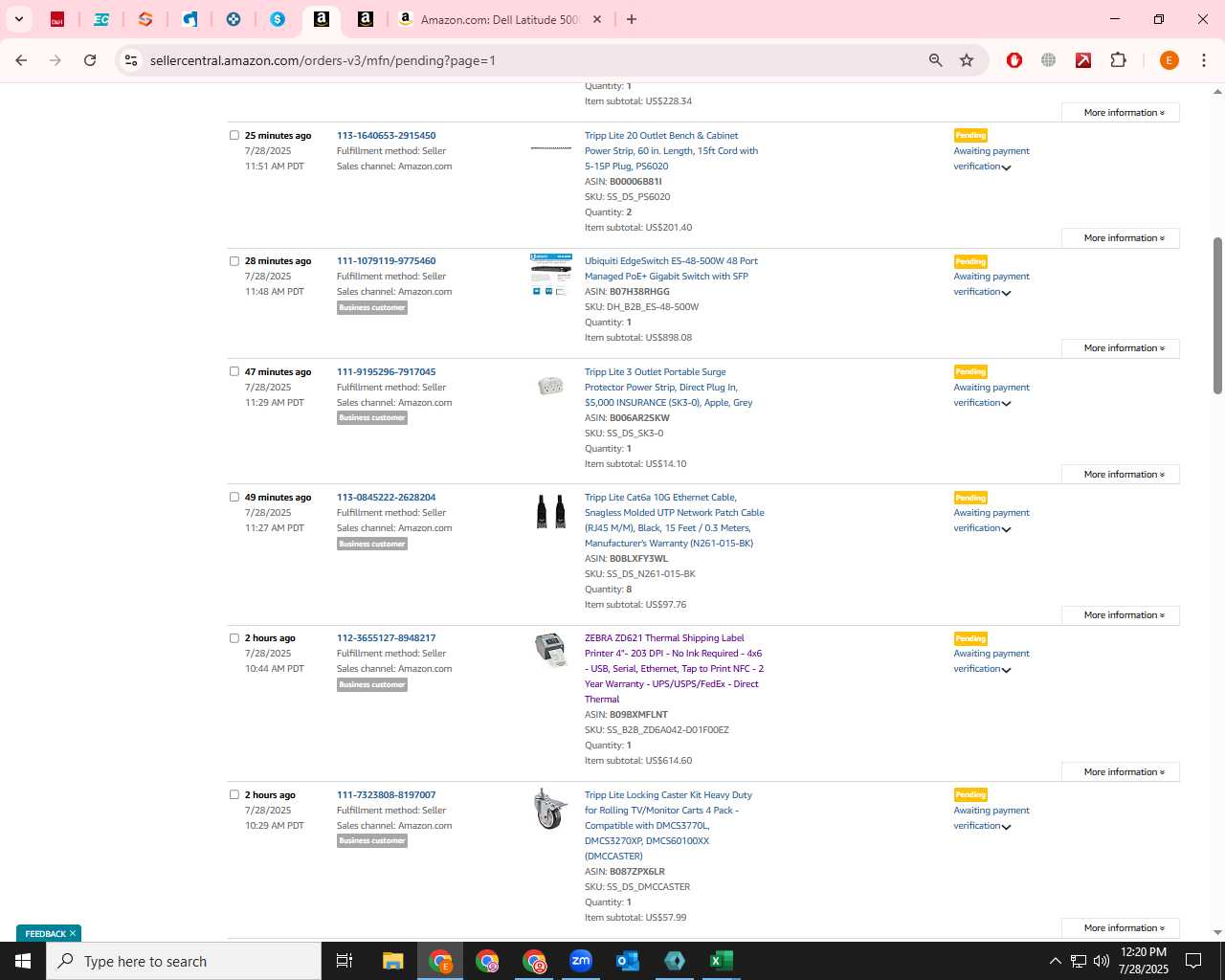The image size is (1225, 980).
Task: Select checkbox for order 112-3655127-8948217
Action: pyautogui.click(x=234, y=637)
